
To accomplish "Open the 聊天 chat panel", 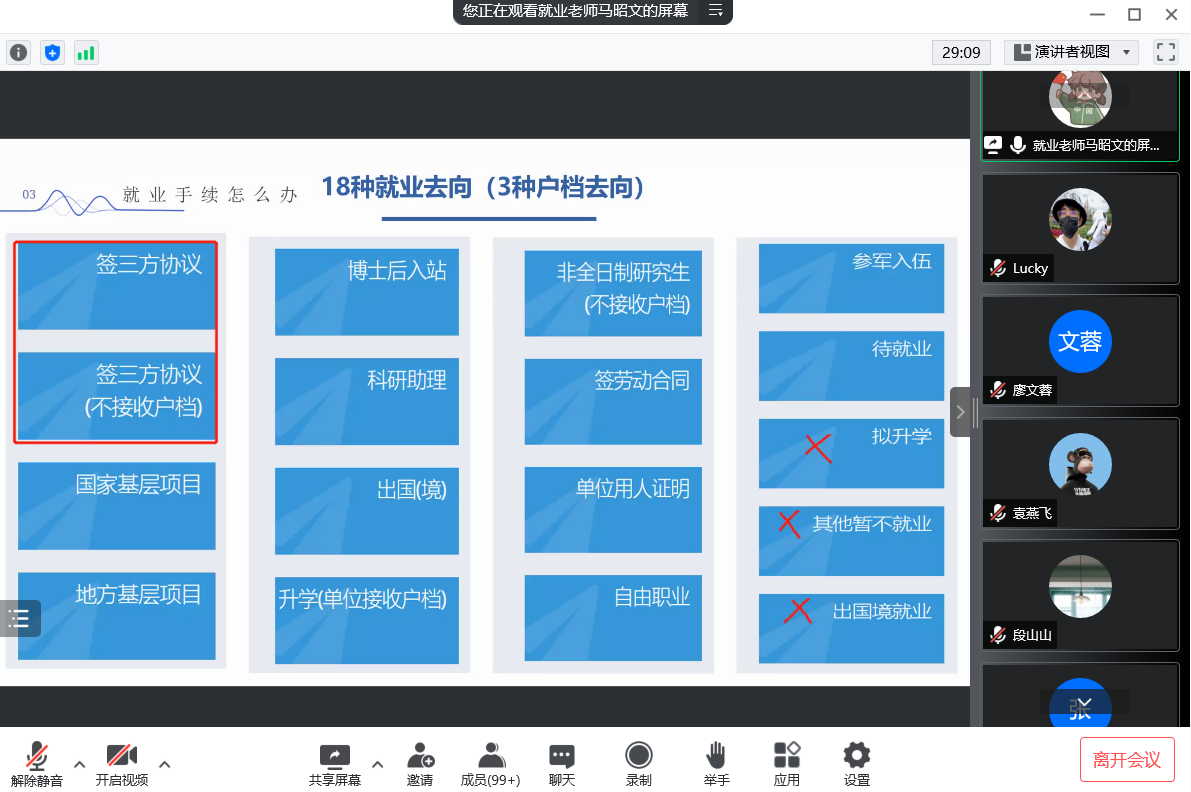I will (562, 764).
